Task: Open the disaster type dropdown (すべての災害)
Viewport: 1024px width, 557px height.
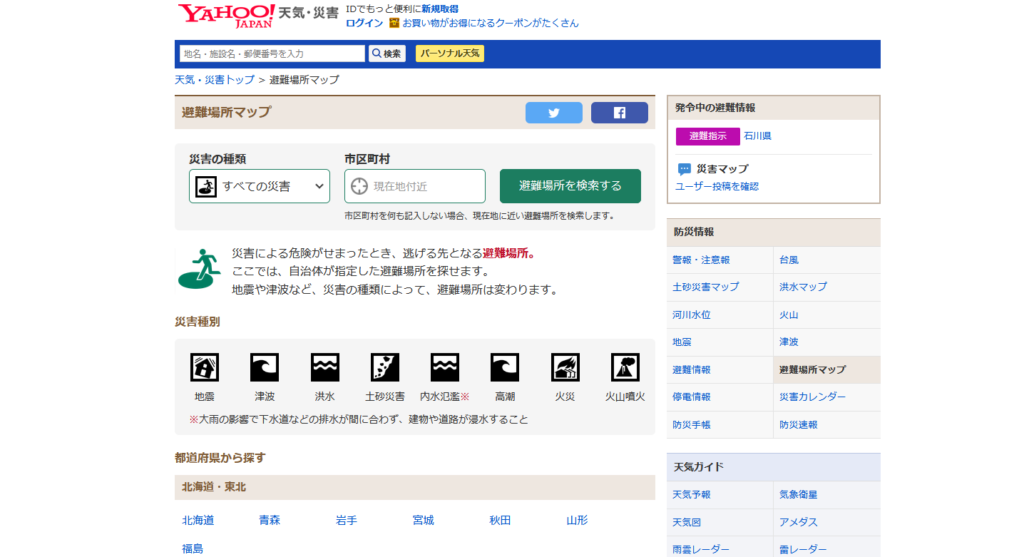Action: [259, 186]
